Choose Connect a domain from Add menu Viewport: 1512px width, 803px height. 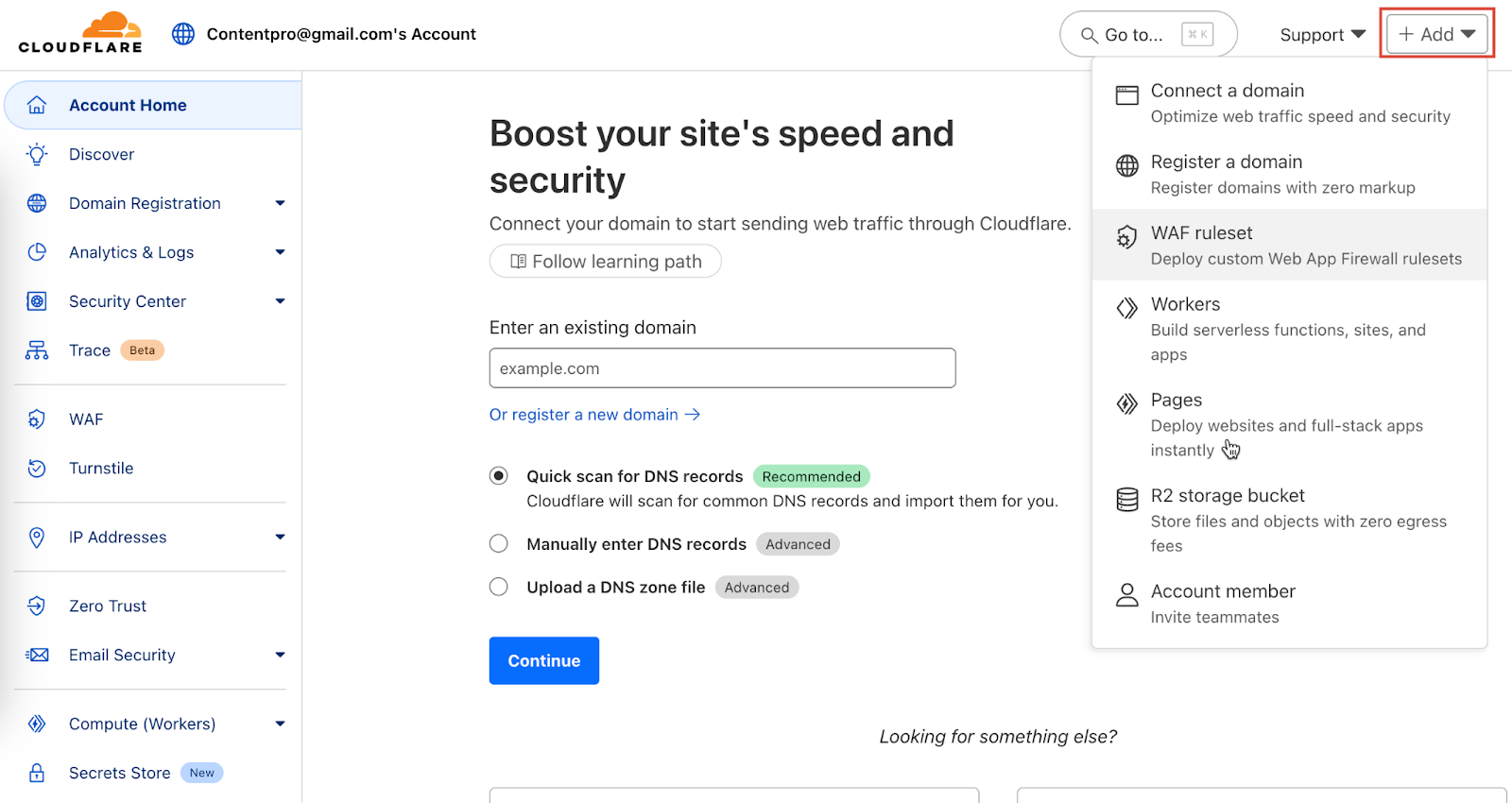pos(1289,102)
